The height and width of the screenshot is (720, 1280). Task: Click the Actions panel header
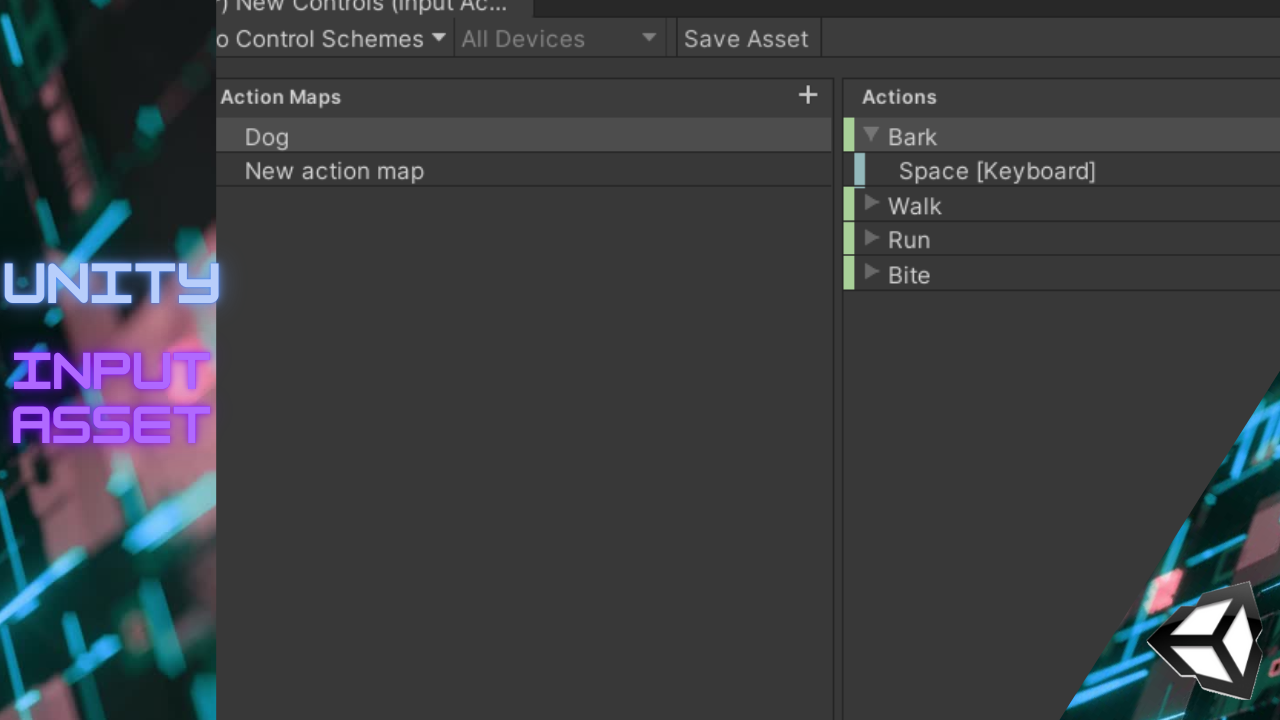(x=898, y=96)
